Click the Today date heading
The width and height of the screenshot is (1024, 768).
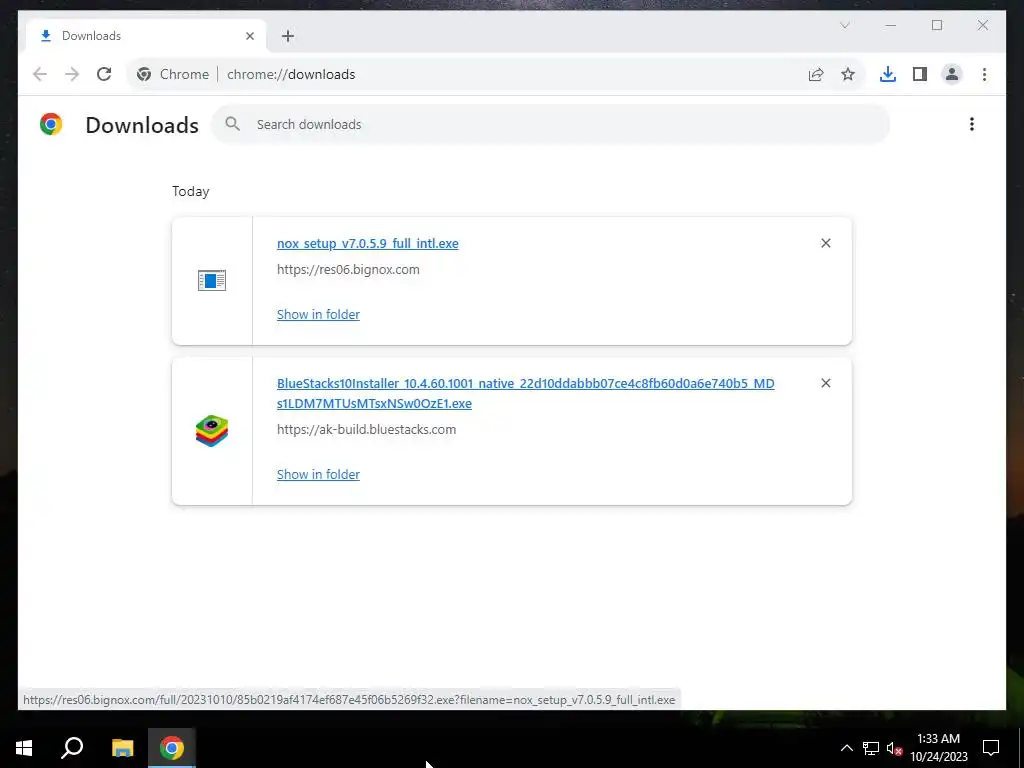pyautogui.click(x=191, y=191)
